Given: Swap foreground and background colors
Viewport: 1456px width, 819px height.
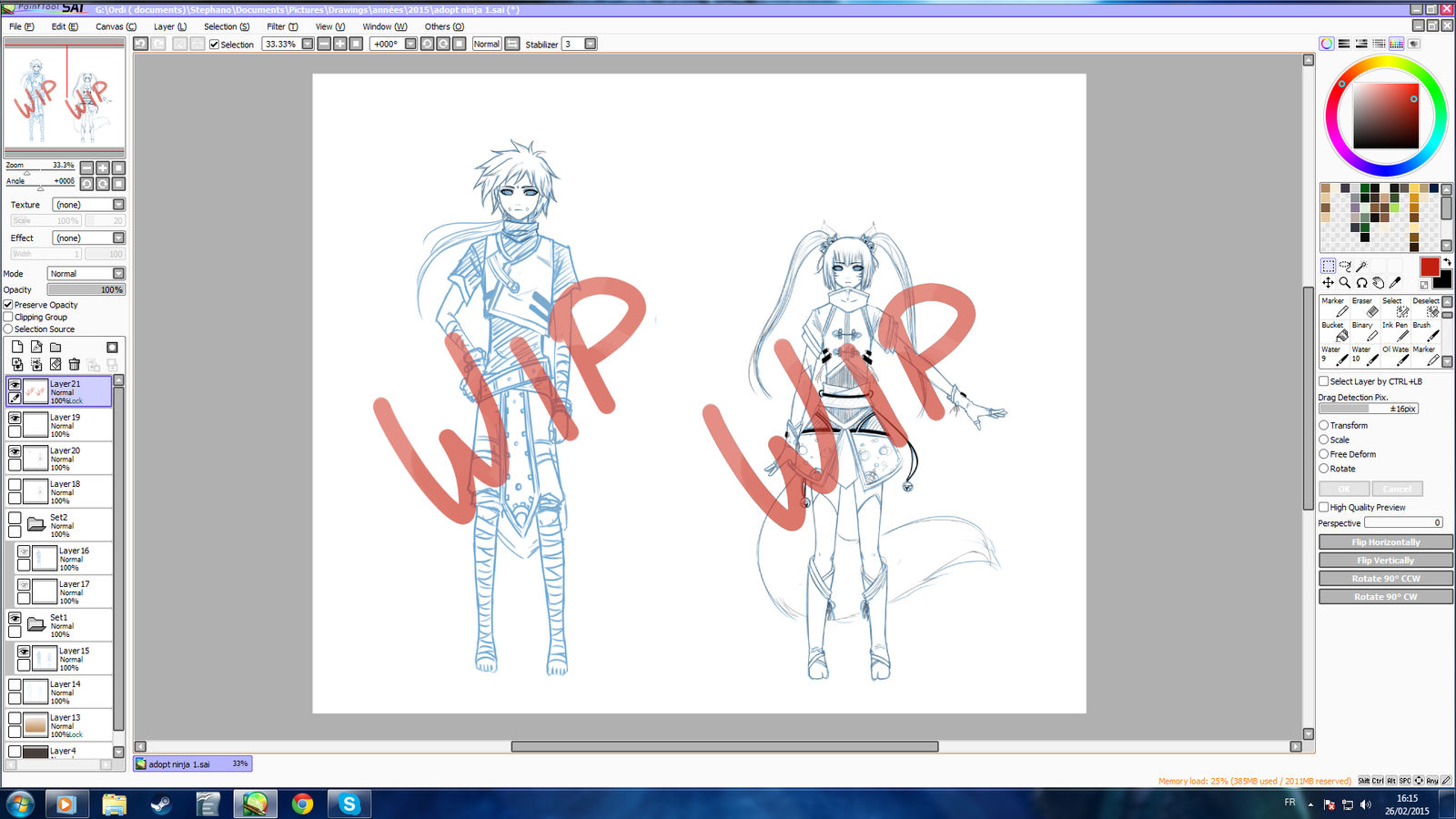Looking at the screenshot, I should coord(1447,262).
